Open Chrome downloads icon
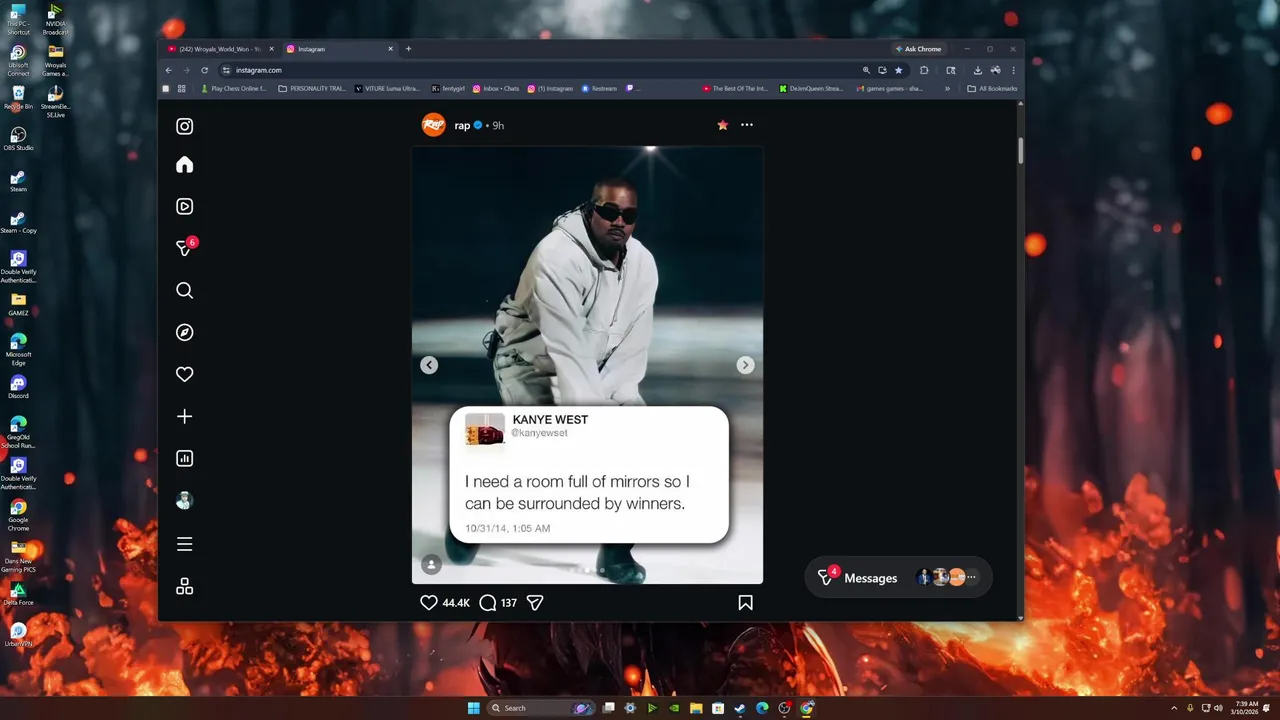The image size is (1280, 720). click(x=977, y=70)
